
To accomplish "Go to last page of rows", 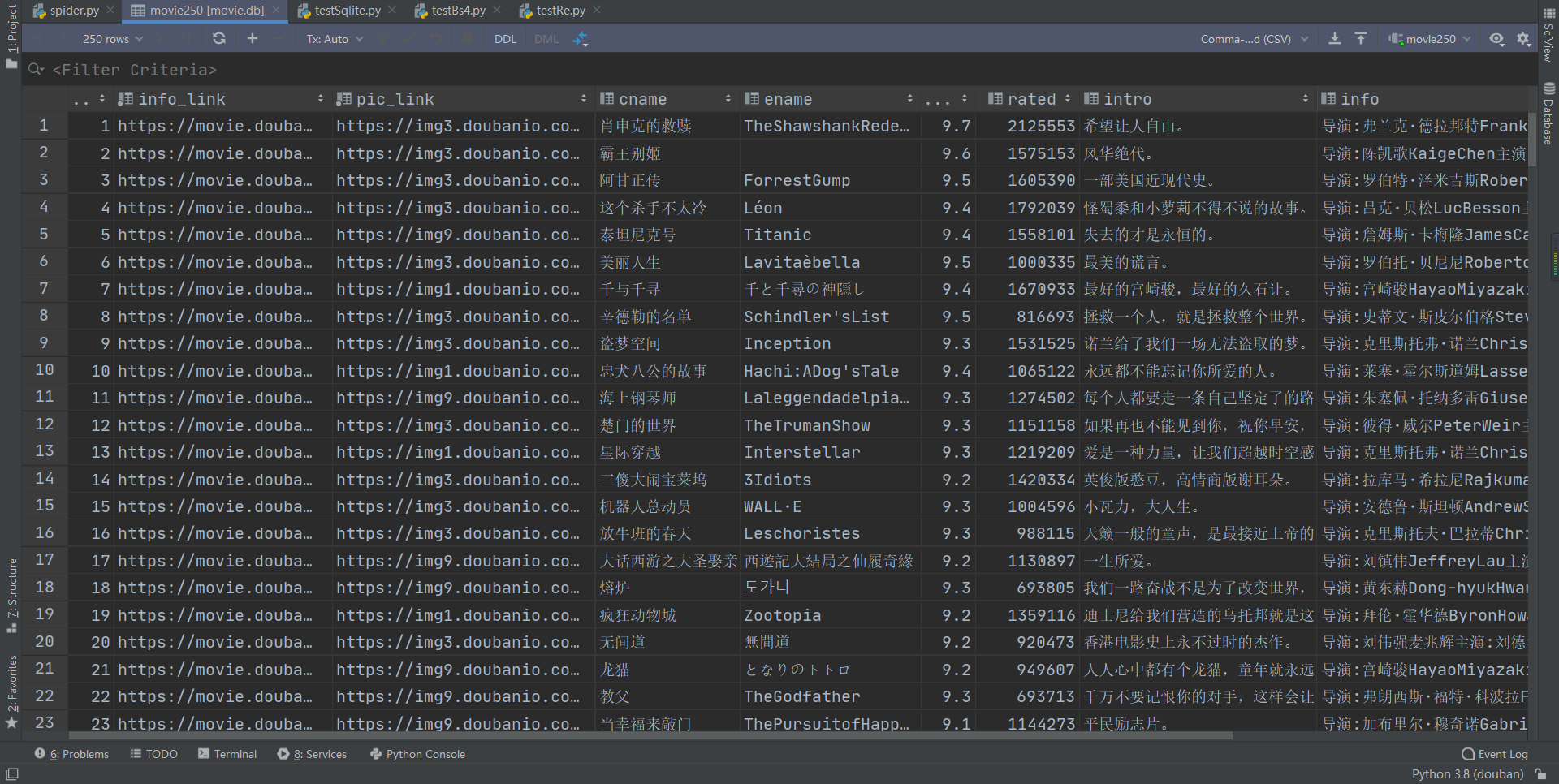I will [x=186, y=38].
